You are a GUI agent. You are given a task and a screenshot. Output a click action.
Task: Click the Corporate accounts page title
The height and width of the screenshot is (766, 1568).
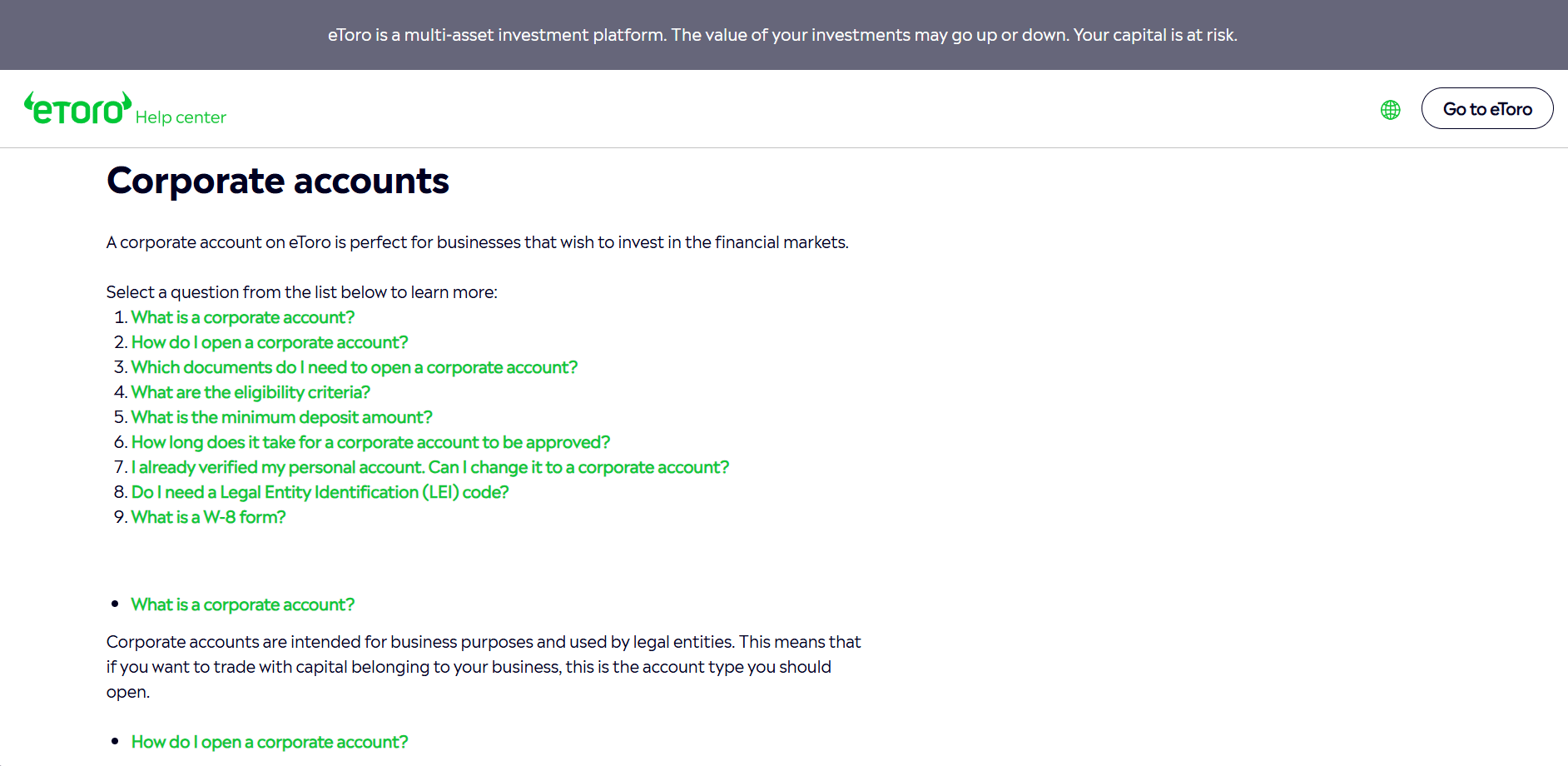pos(278,181)
